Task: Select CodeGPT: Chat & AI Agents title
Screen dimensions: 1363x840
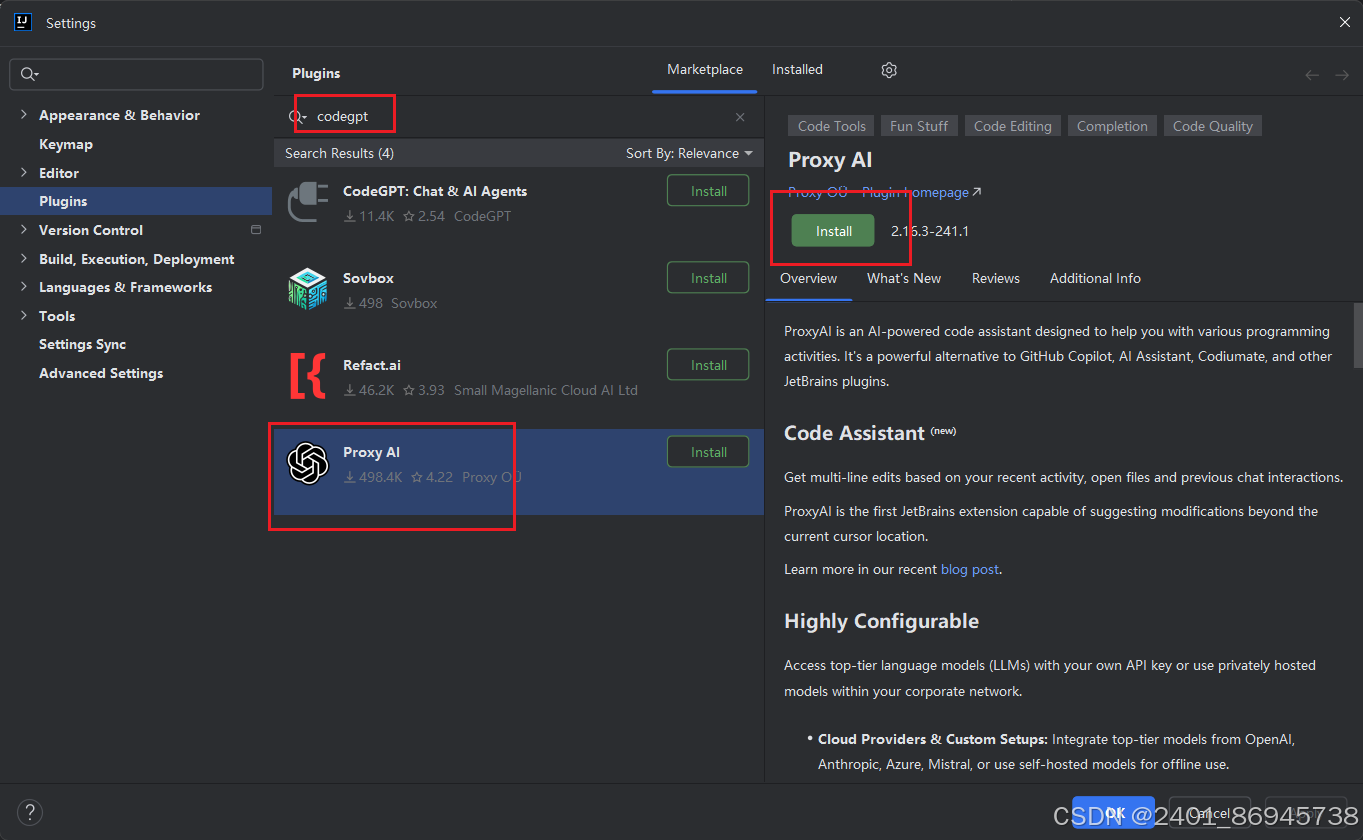Action: tap(435, 191)
